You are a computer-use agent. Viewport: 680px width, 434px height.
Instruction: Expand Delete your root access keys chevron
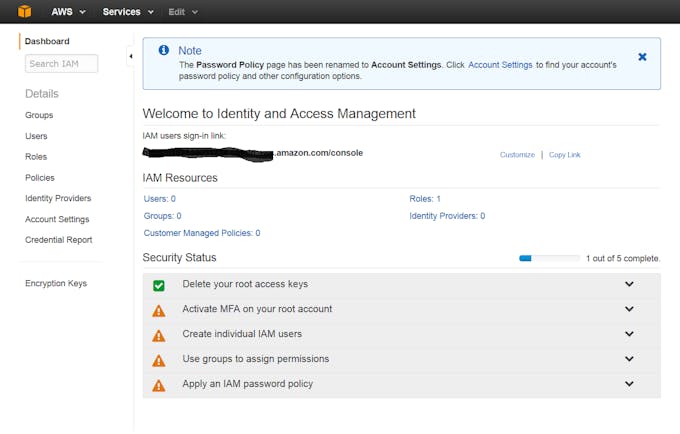pos(629,284)
